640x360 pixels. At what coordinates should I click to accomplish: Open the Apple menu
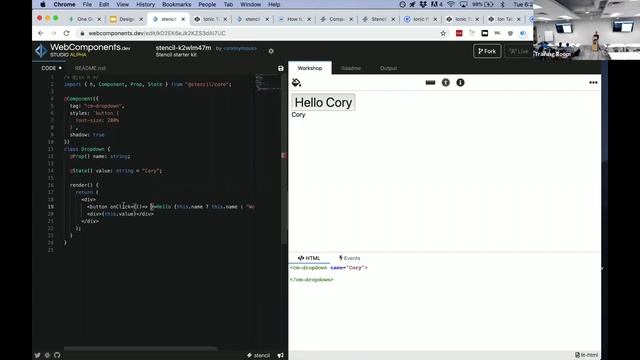(42, 4)
